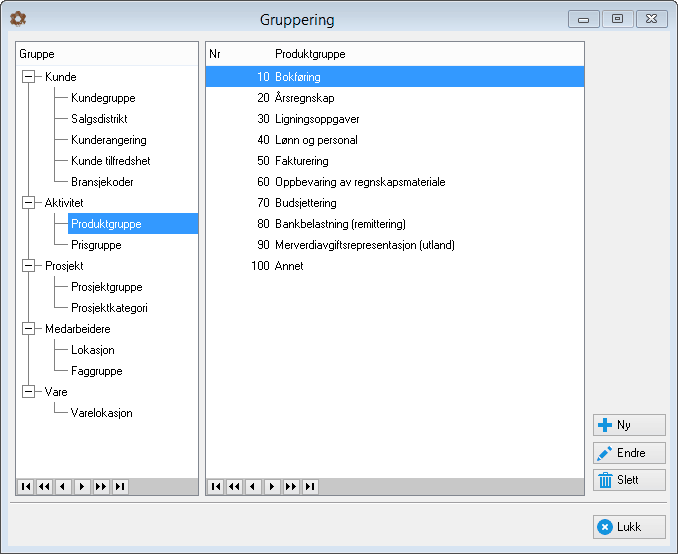Select the Vare tree label
The height and width of the screenshot is (554, 678).
(x=56, y=391)
